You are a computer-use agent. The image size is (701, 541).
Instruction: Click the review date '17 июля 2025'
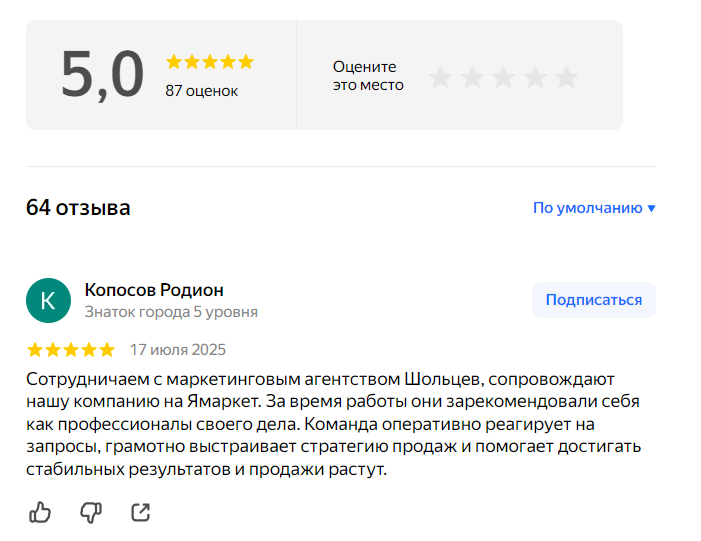point(178,350)
